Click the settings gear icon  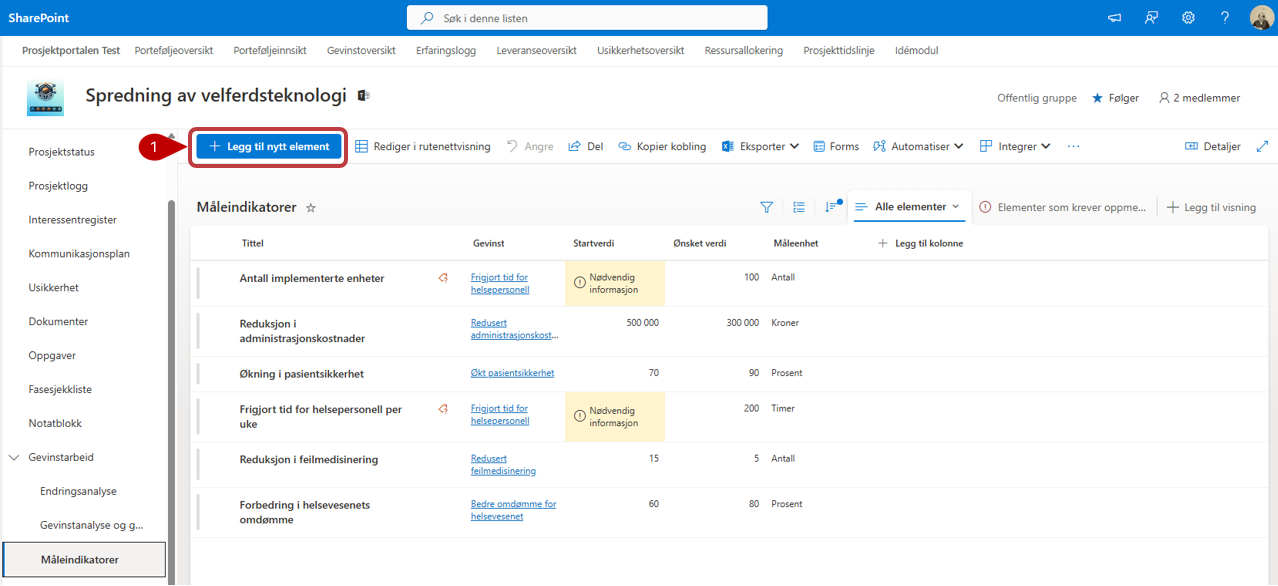pos(1188,18)
